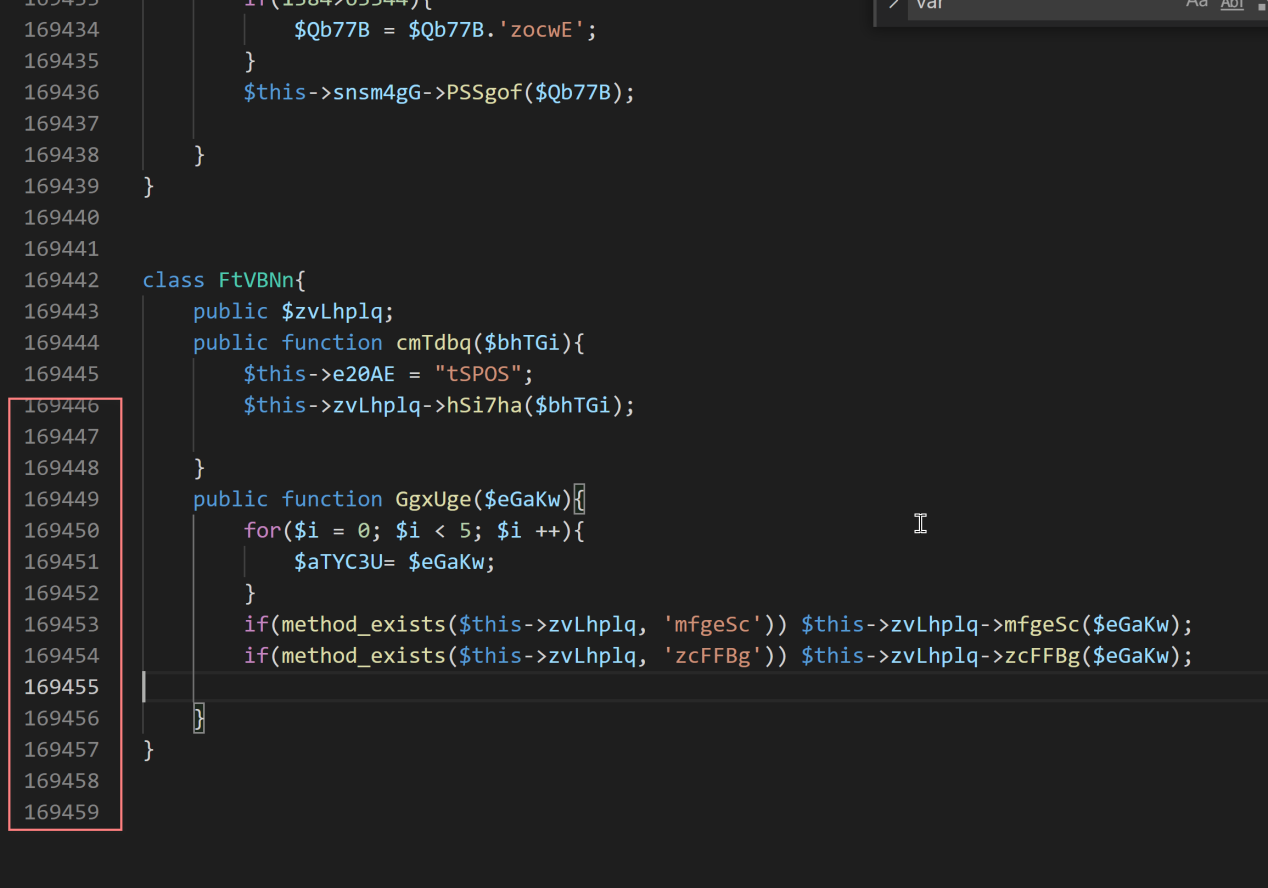The width and height of the screenshot is (1268, 888).
Task: Click line number 169459 in the gutter
Action: [61, 812]
